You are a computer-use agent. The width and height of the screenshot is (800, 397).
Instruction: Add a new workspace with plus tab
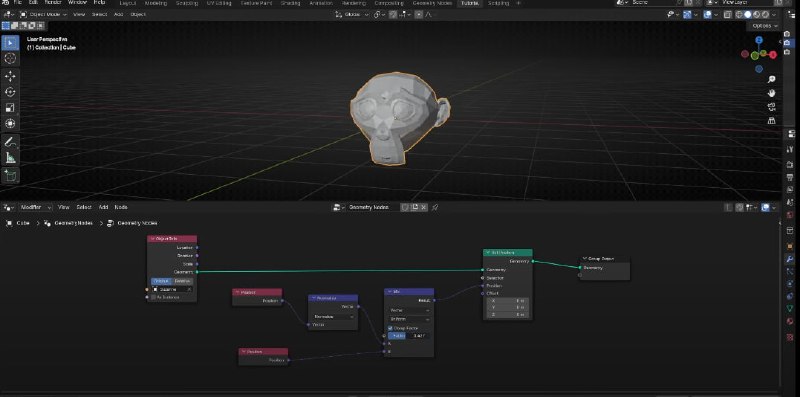click(519, 3)
